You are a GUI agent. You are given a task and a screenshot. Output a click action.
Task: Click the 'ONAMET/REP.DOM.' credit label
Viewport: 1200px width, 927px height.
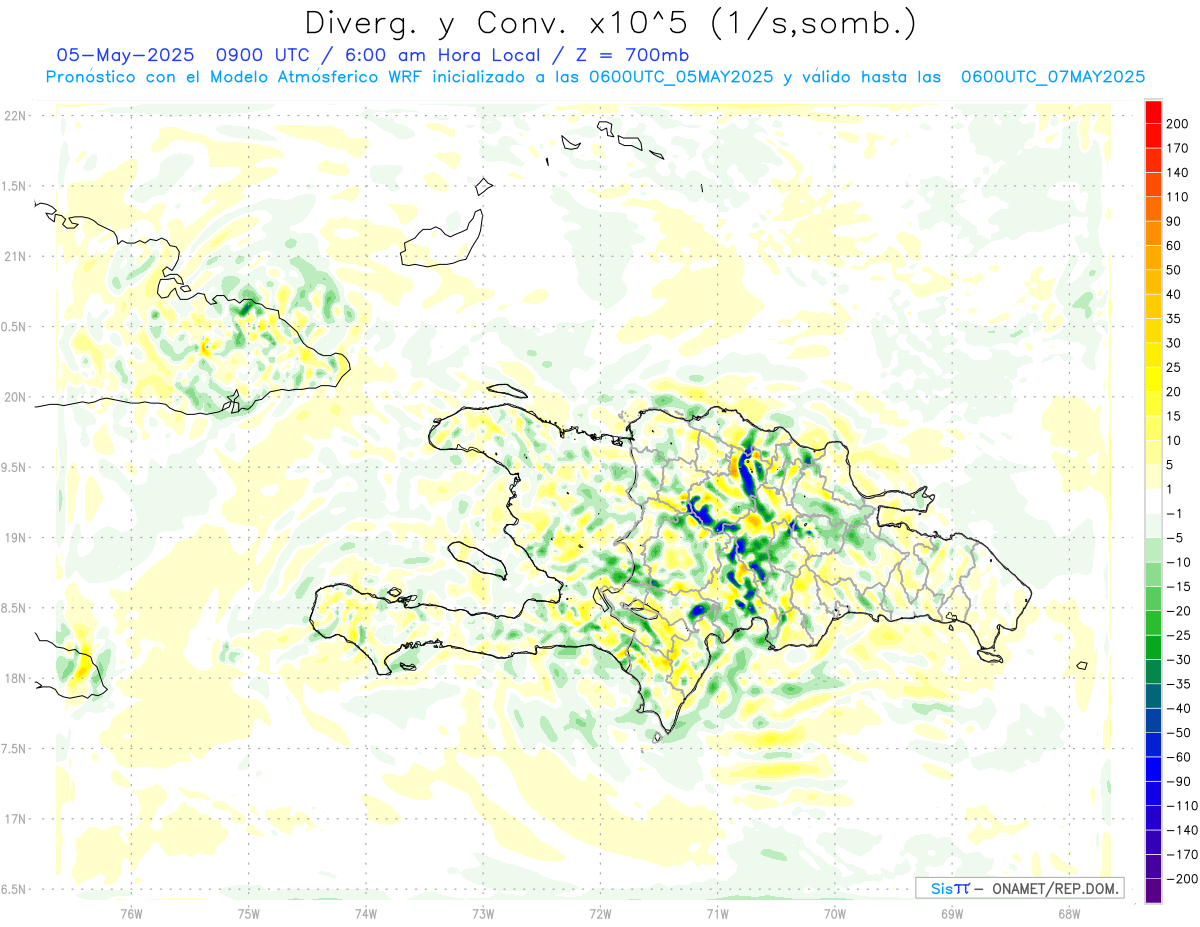pos(1054,888)
